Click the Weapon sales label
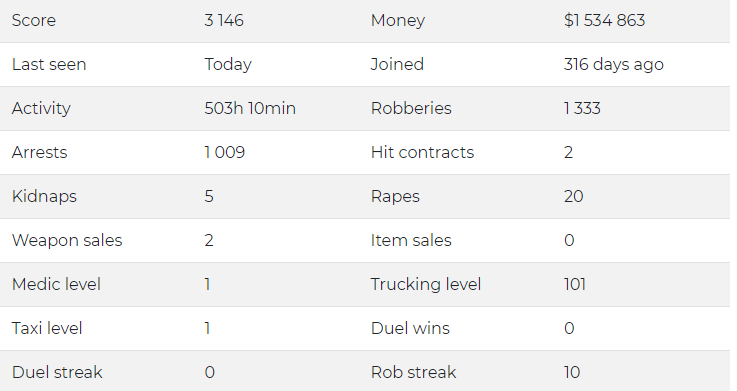Image resolution: width=737 pixels, height=391 pixels. [67, 241]
